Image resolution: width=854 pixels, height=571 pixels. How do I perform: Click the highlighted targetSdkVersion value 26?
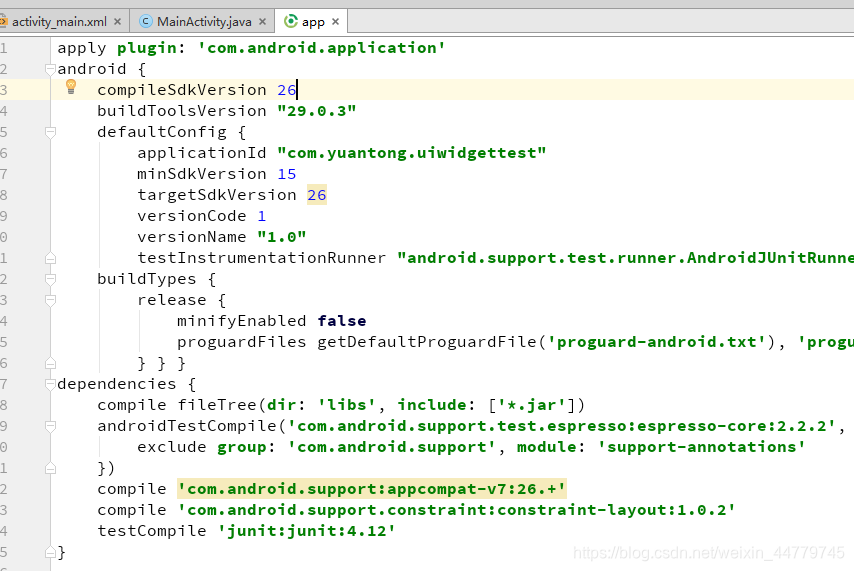tap(316, 195)
